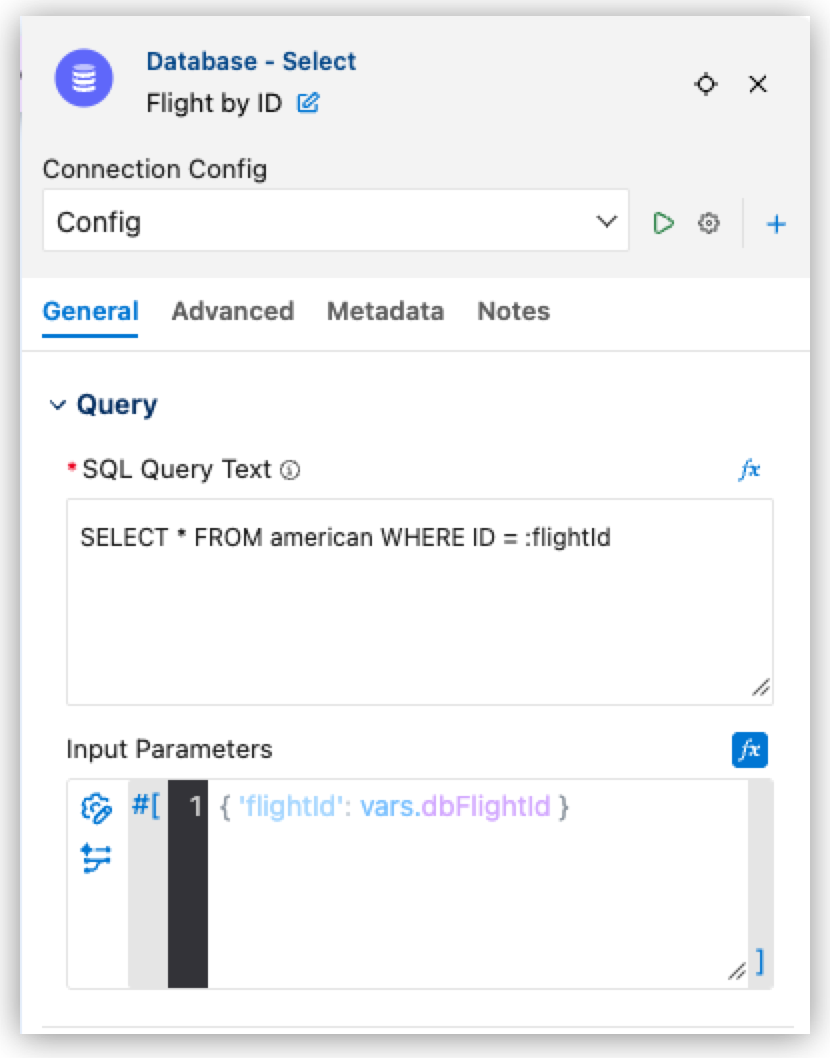Screen dimensions: 830x1058
Task: Click the Connection Config label
Action: tap(155, 169)
